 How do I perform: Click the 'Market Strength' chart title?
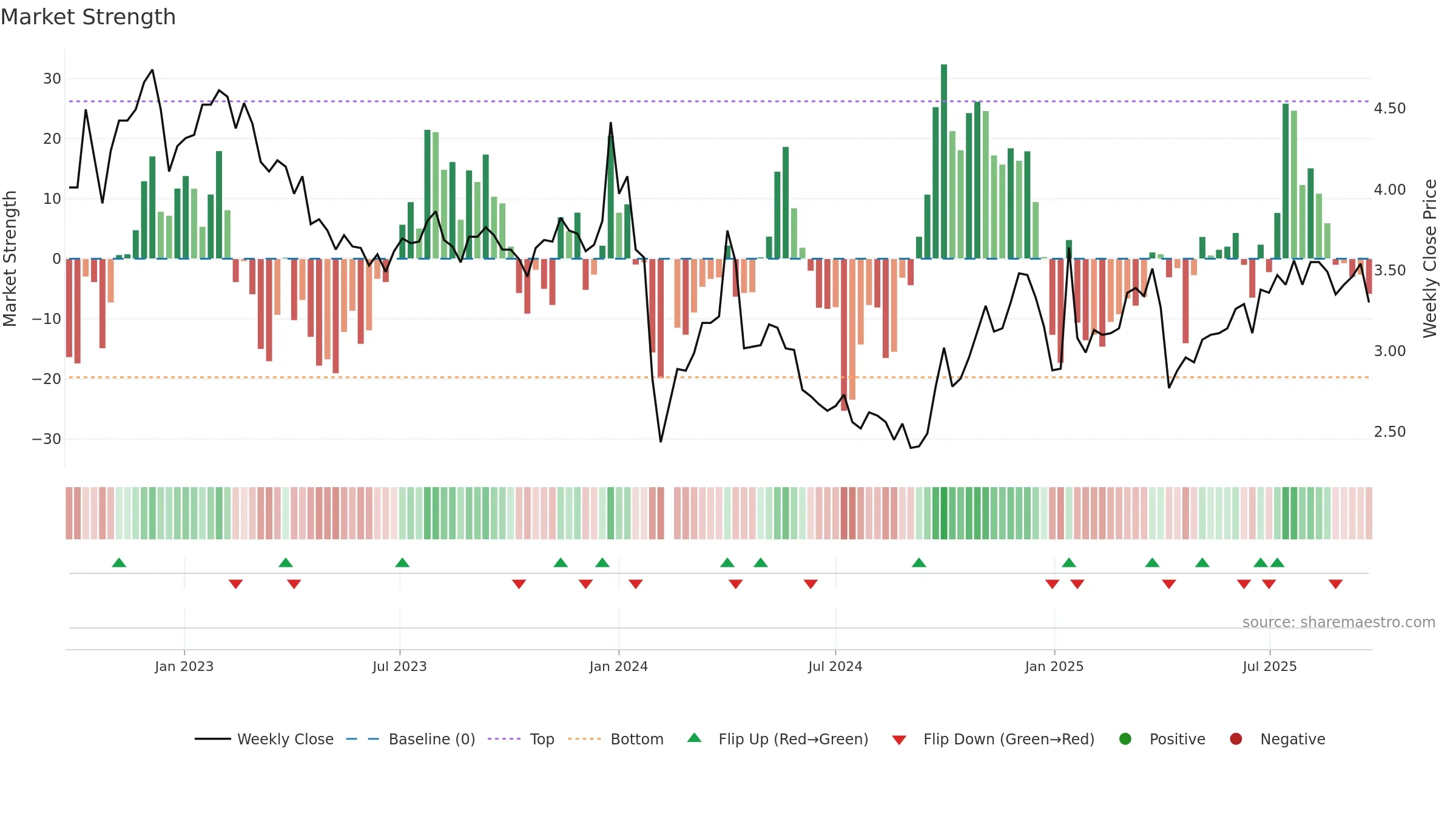tap(88, 17)
